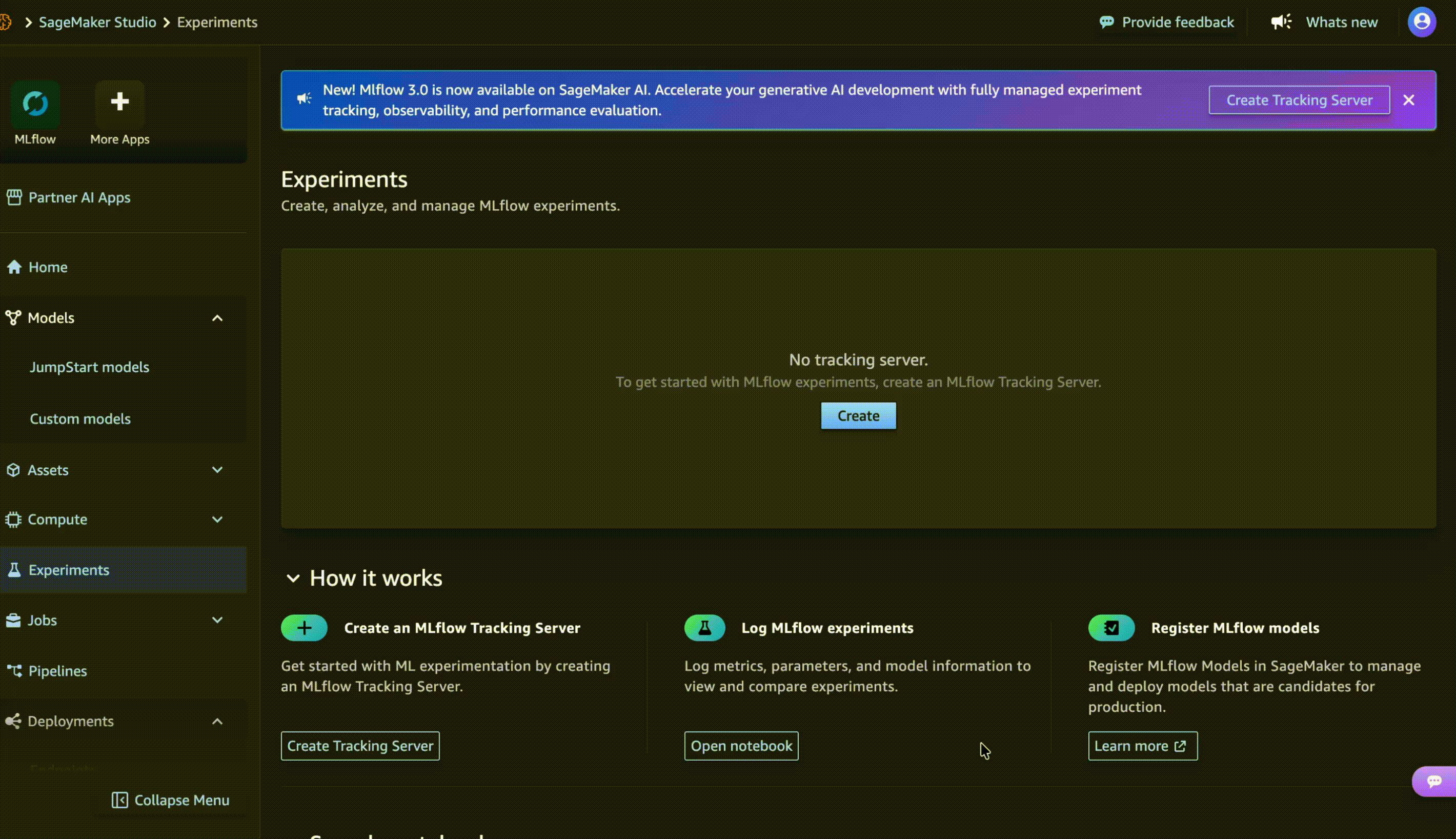Collapse the Deployments section chevron
This screenshot has width=1456, height=839.
click(217, 722)
